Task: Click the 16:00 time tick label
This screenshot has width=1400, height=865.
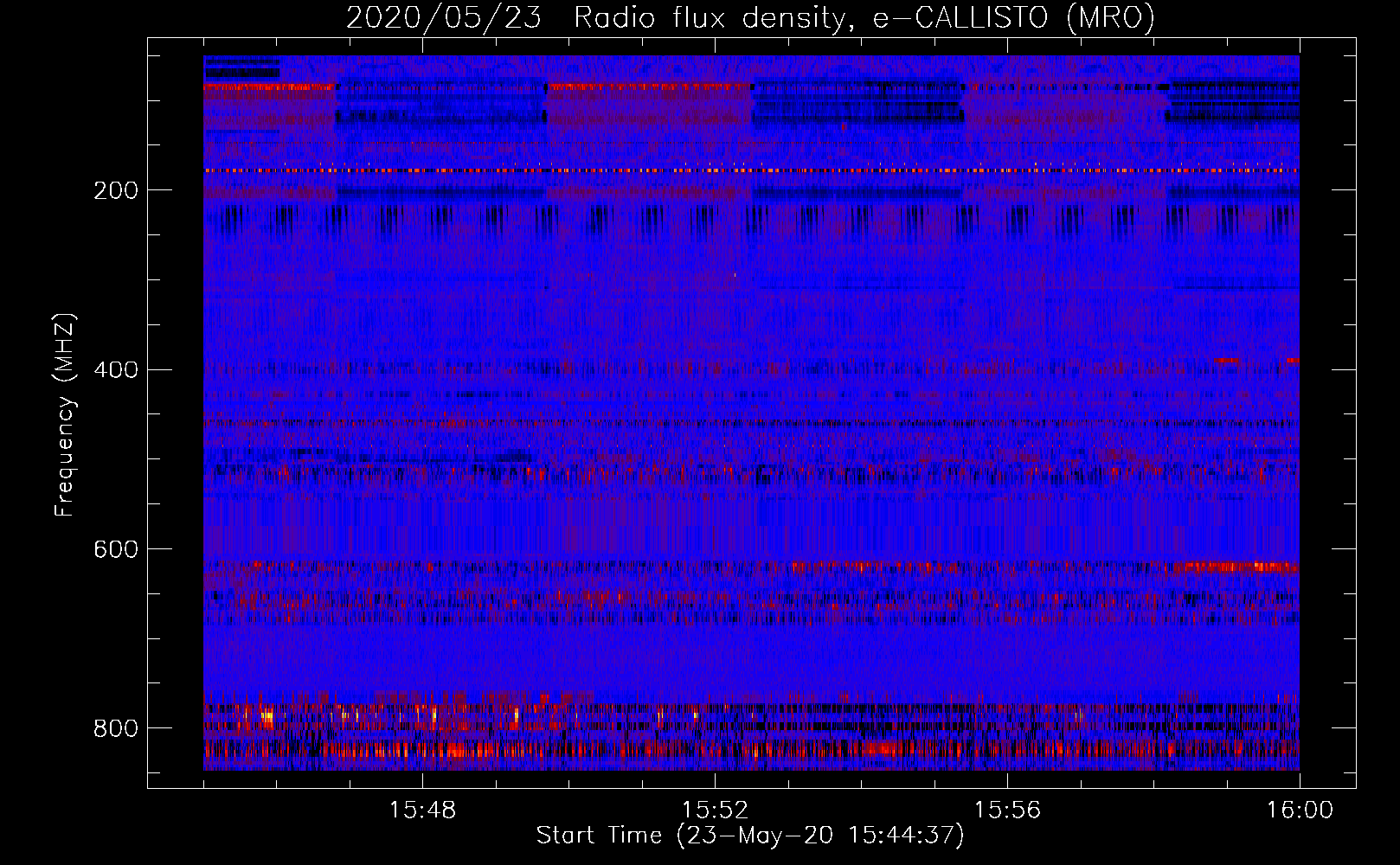Action: coord(1300,811)
